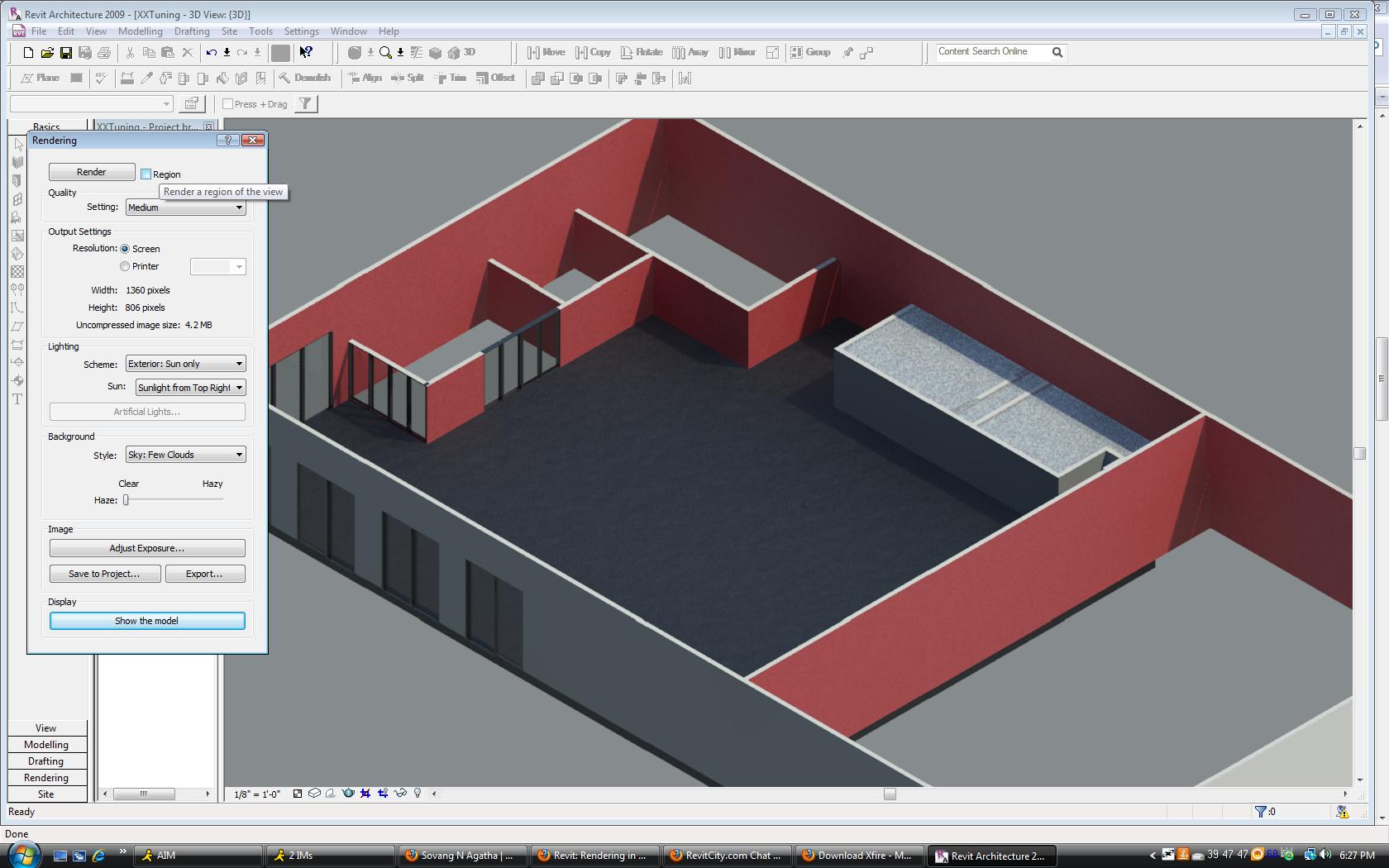Switch to the Rendering design bar tab
Image resolution: width=1389 pixels, height=868 pixels.
click(x=46, y=778)
